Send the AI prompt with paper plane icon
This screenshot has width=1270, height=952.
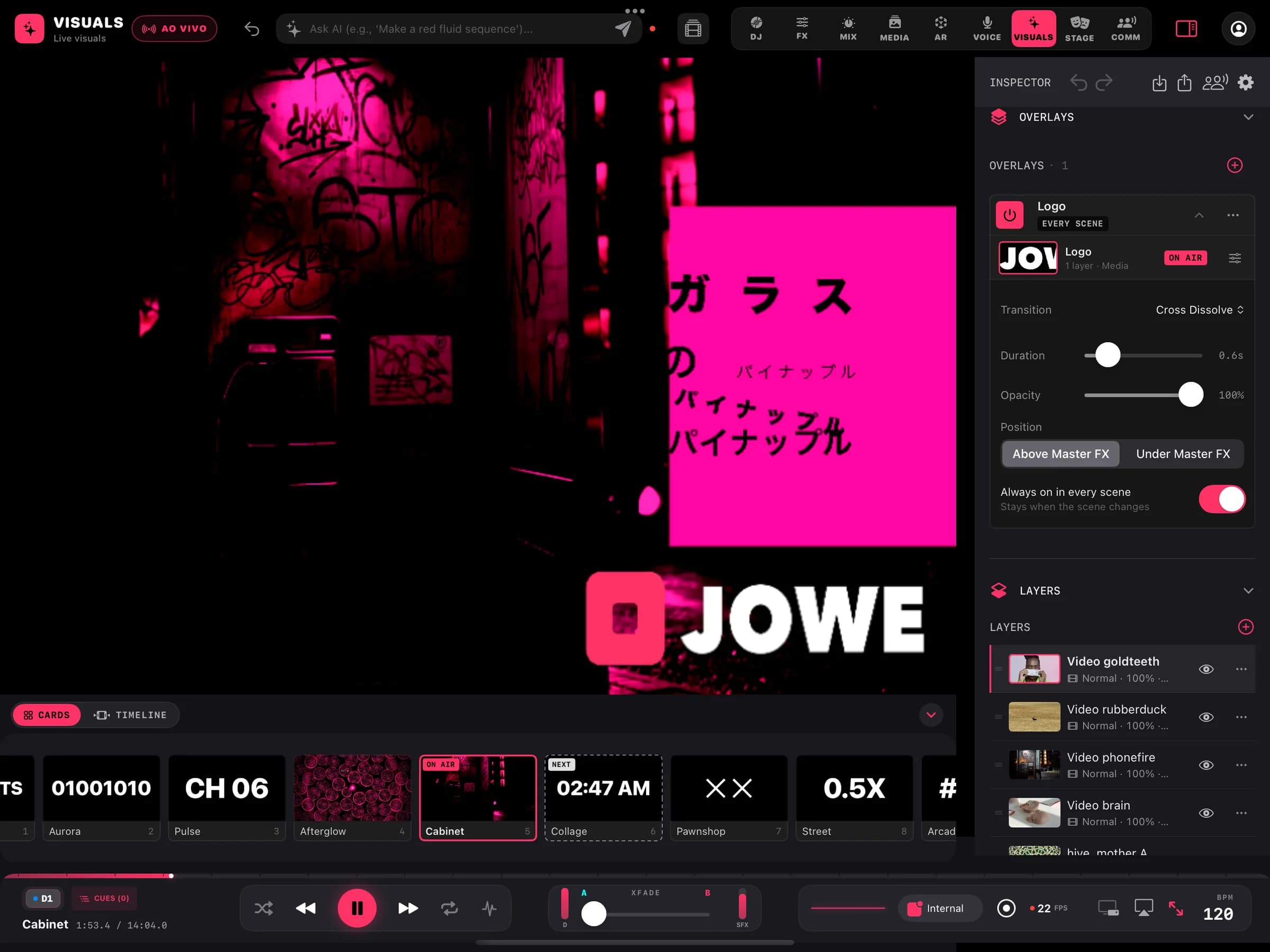click(x=623, y=28)
